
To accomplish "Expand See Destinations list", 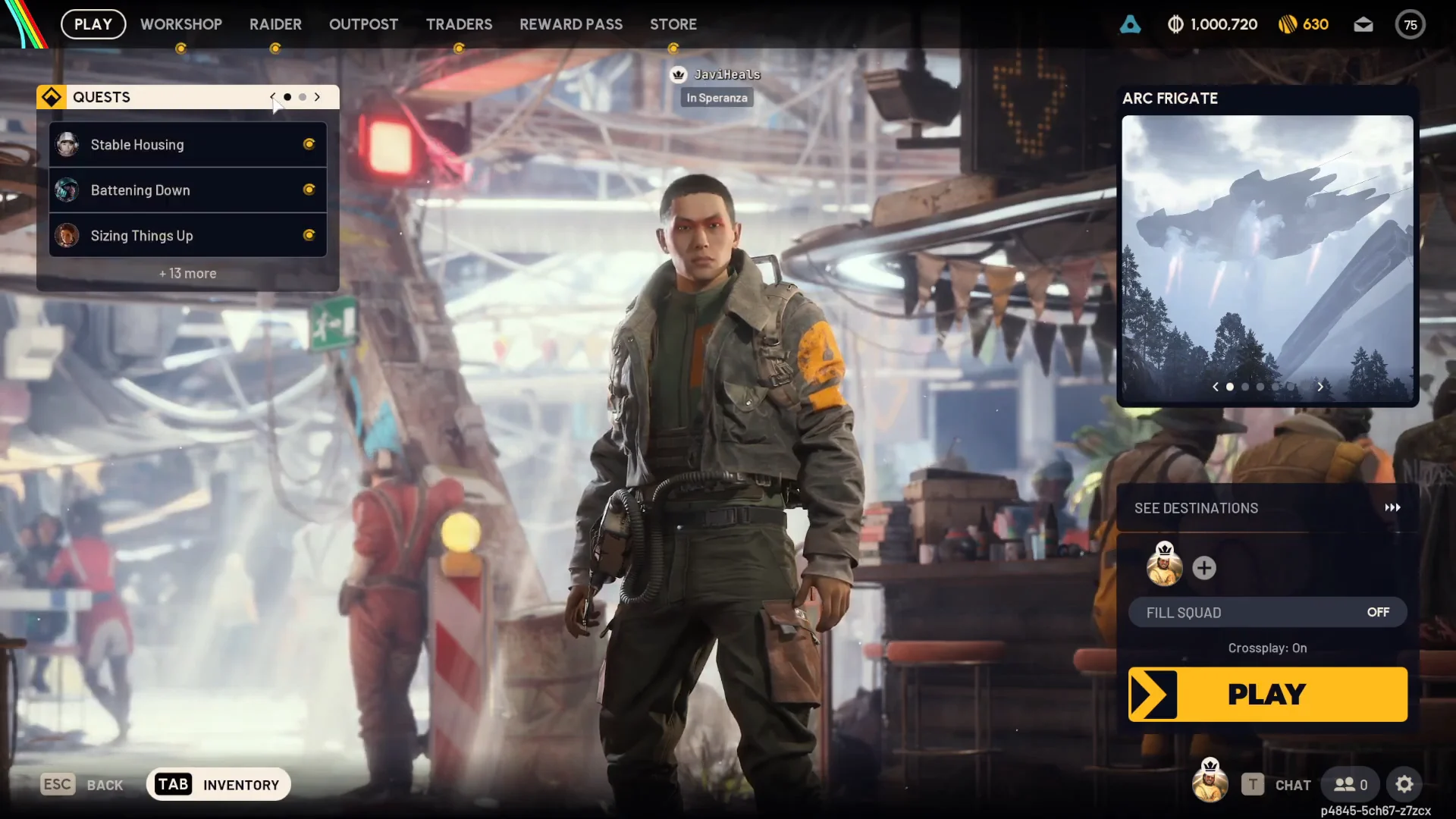I will 1267,508.
